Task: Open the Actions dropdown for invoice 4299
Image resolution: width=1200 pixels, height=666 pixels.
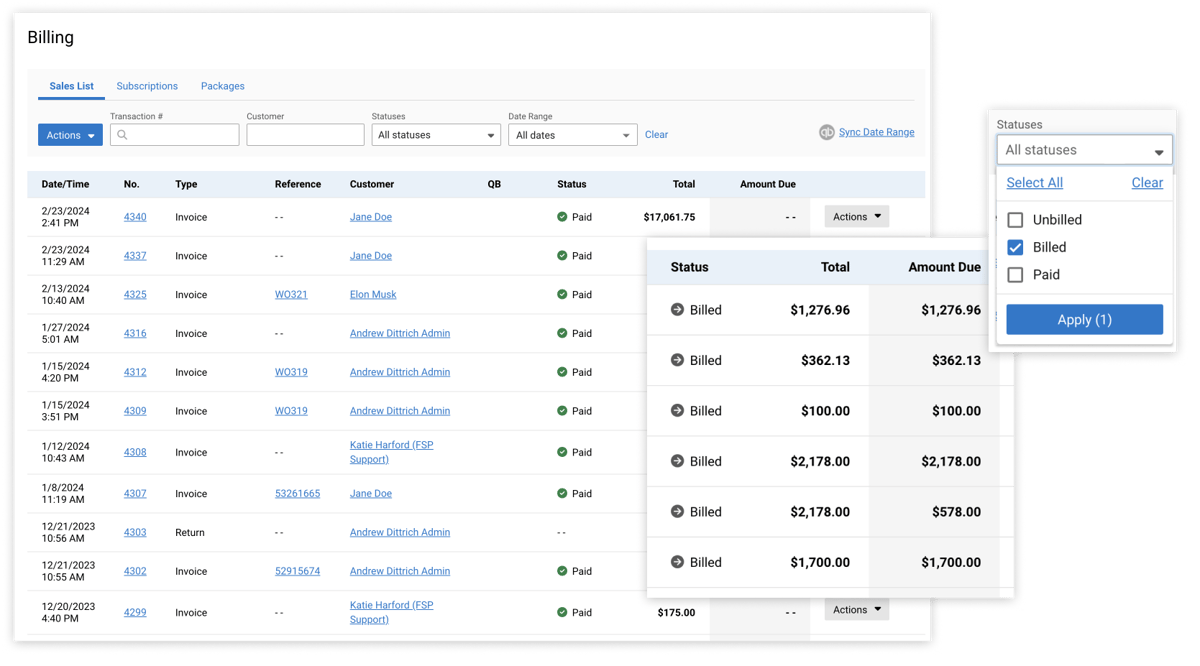Action: coord(857,610)
